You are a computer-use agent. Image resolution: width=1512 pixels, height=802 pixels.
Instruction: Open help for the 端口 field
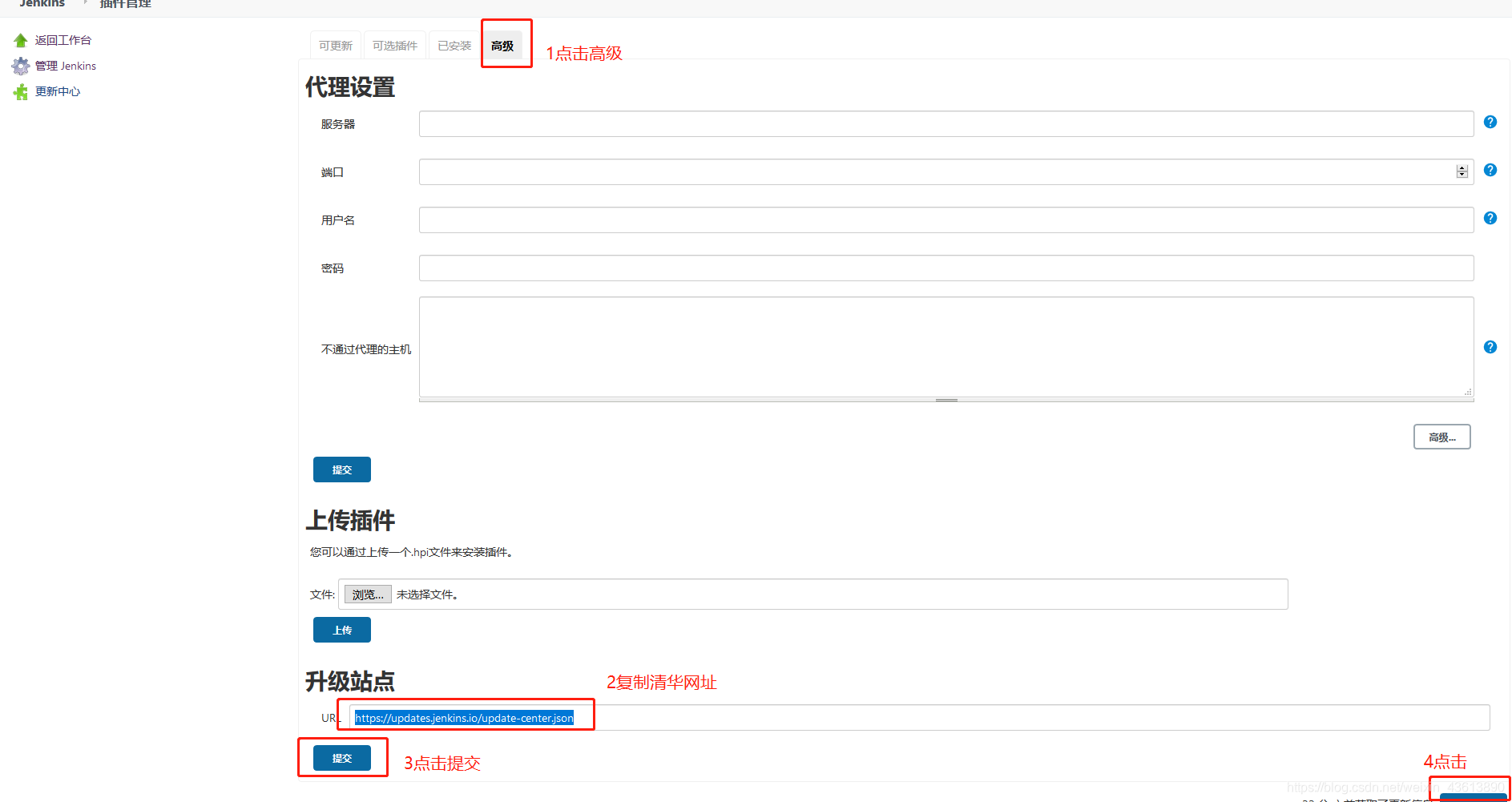[1490, 170]
